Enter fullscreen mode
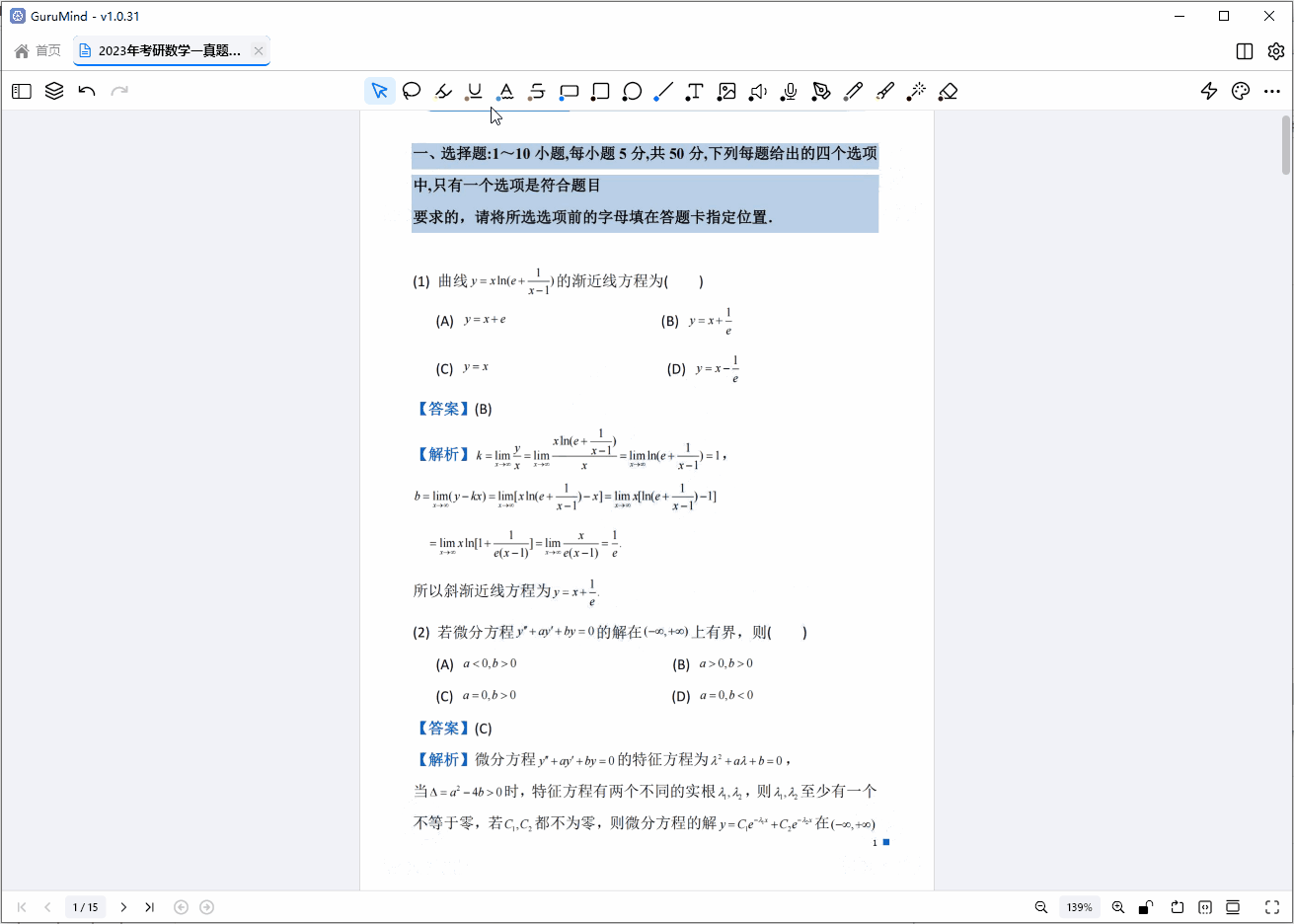Image resolution: width=1294 pixels, height=924 pixels. click(1272, 907)
